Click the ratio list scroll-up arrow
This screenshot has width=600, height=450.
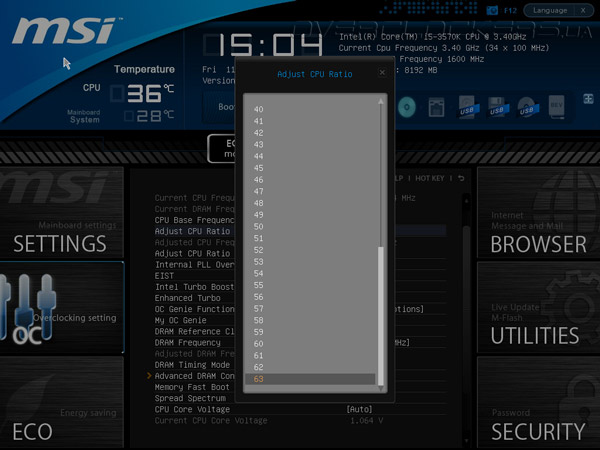(381, 101)
